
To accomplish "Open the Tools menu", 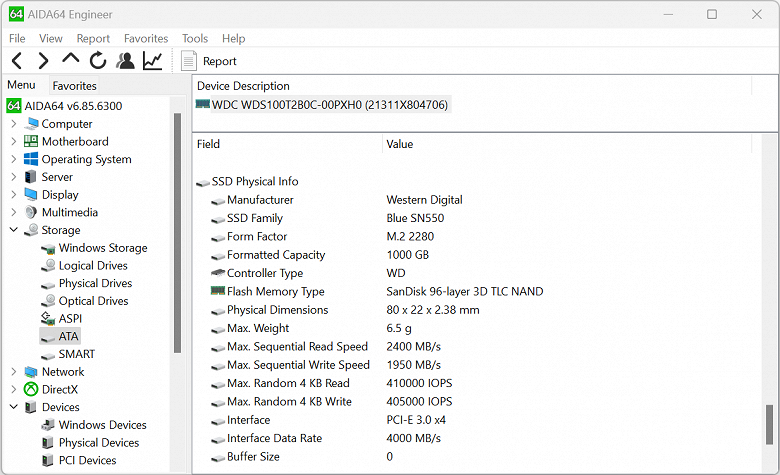I will (194, 38).
